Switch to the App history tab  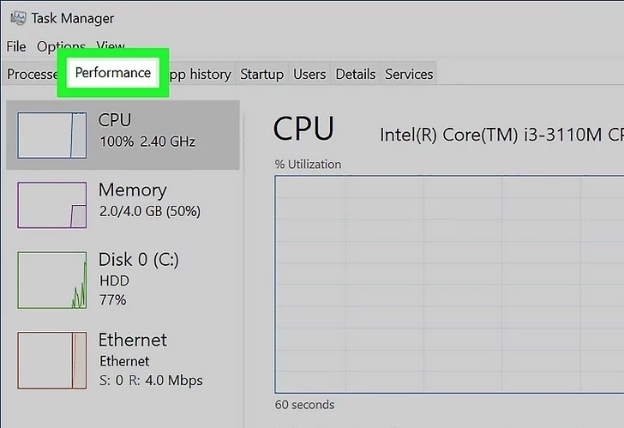point(200,74)
